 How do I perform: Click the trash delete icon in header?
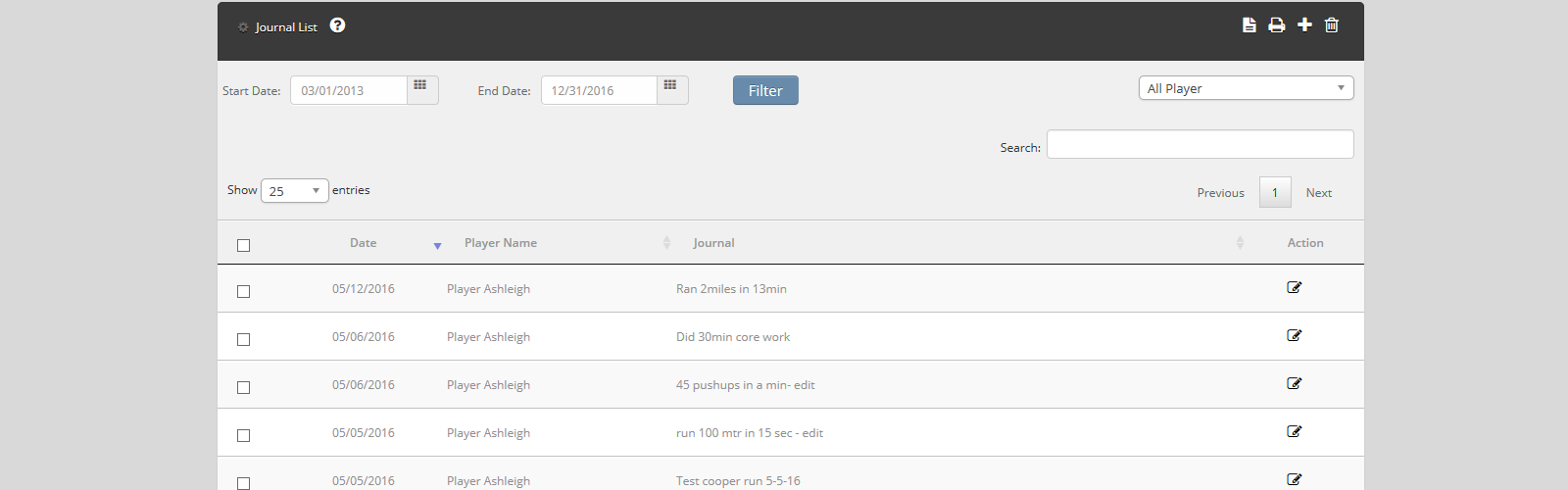1332,25
